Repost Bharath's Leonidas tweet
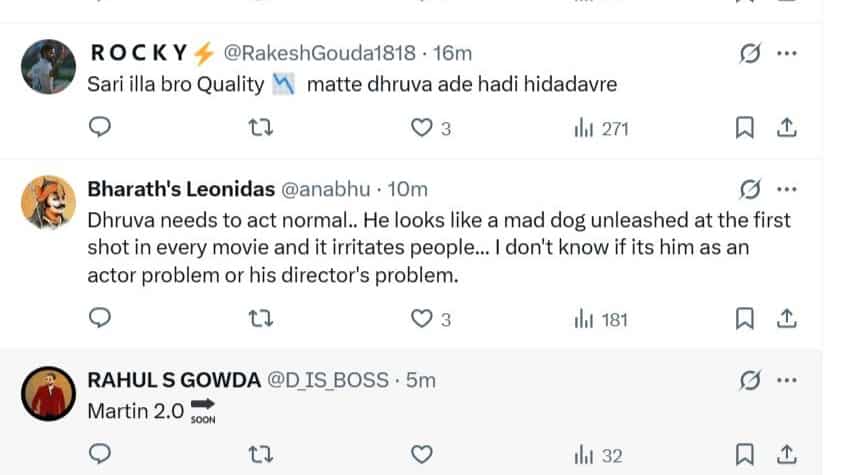Screen dimensions: 845x475 (x=260, y=319)
